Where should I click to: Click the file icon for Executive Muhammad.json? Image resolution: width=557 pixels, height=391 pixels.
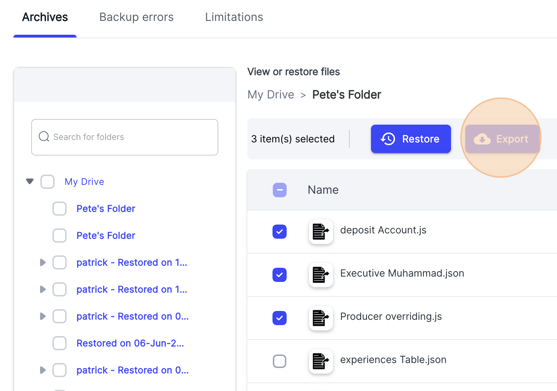(320, 275)
